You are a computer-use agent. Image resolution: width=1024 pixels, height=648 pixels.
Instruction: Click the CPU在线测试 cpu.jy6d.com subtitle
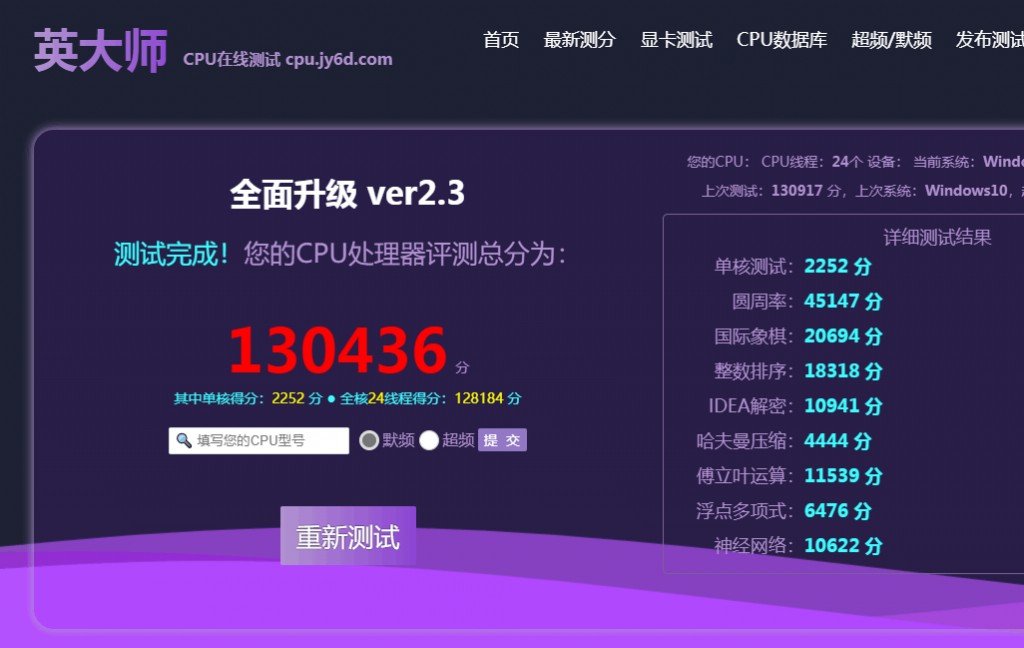[x=288, y=59]
